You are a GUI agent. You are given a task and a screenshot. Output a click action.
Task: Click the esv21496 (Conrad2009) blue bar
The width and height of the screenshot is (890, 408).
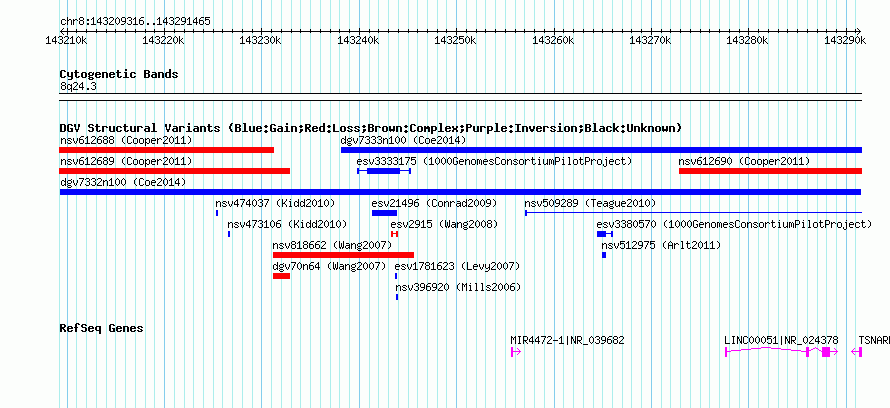(x=384, y=213)
